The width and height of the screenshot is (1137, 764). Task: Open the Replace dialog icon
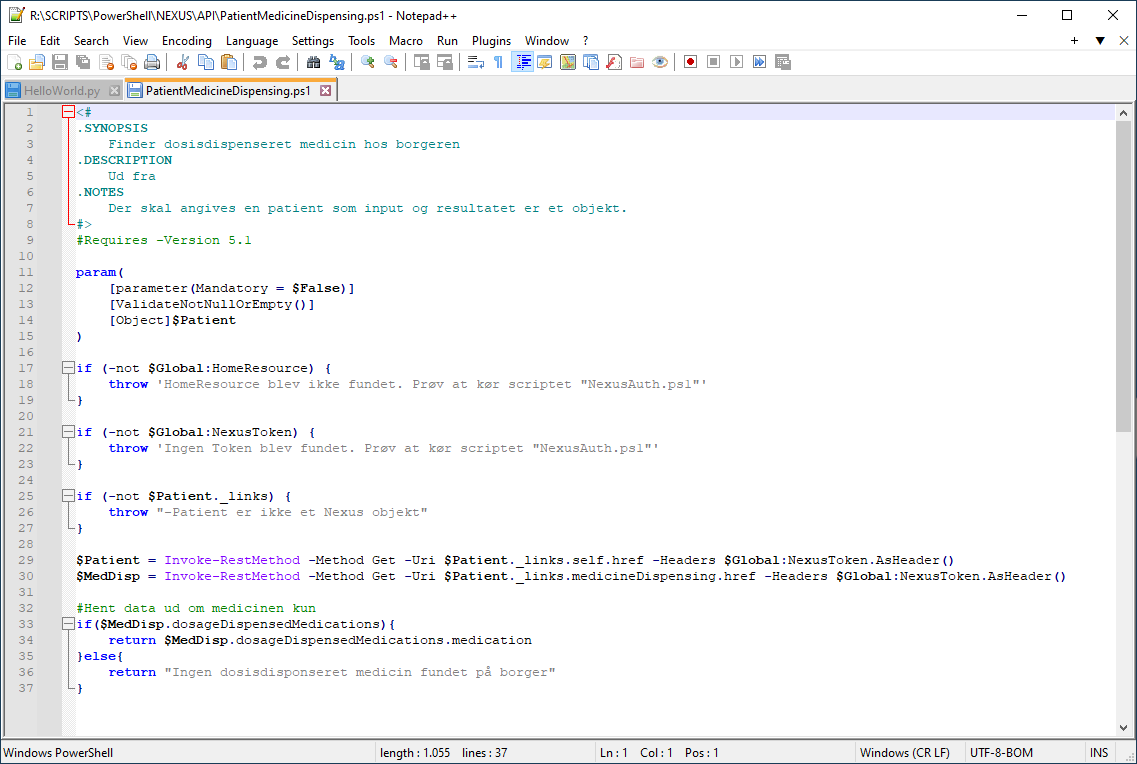click(x=336, y=62)
